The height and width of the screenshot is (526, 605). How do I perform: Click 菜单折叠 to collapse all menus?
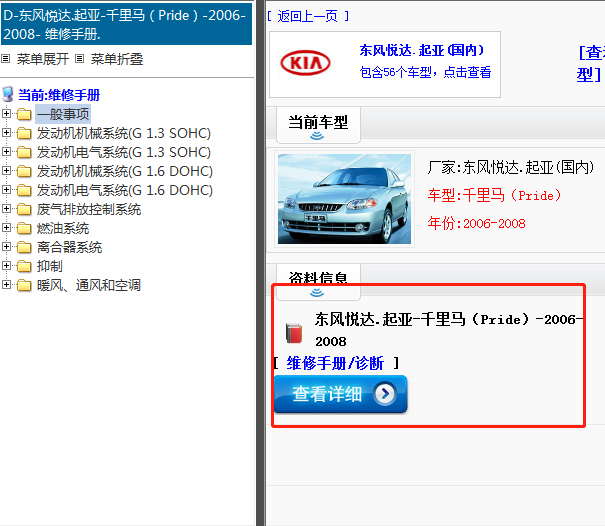coord(117,59)
